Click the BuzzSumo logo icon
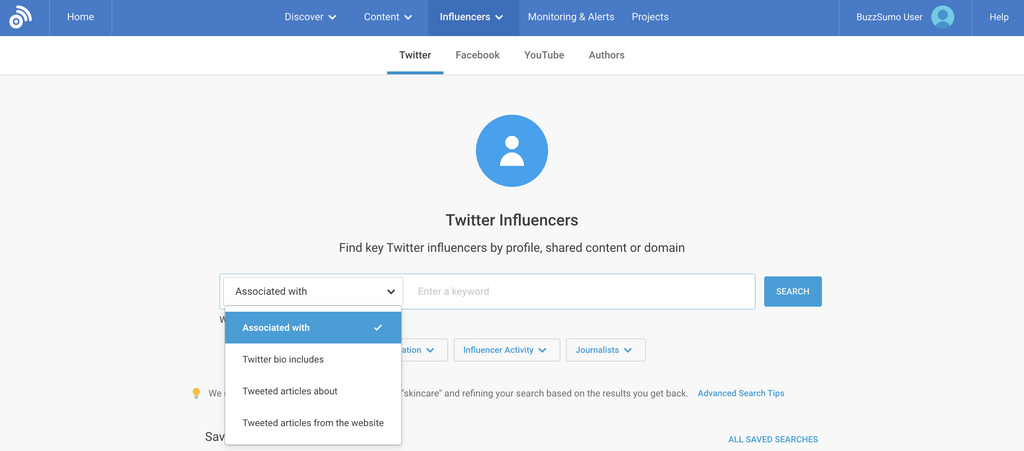 pyautogui.click(x=20, y=17)
